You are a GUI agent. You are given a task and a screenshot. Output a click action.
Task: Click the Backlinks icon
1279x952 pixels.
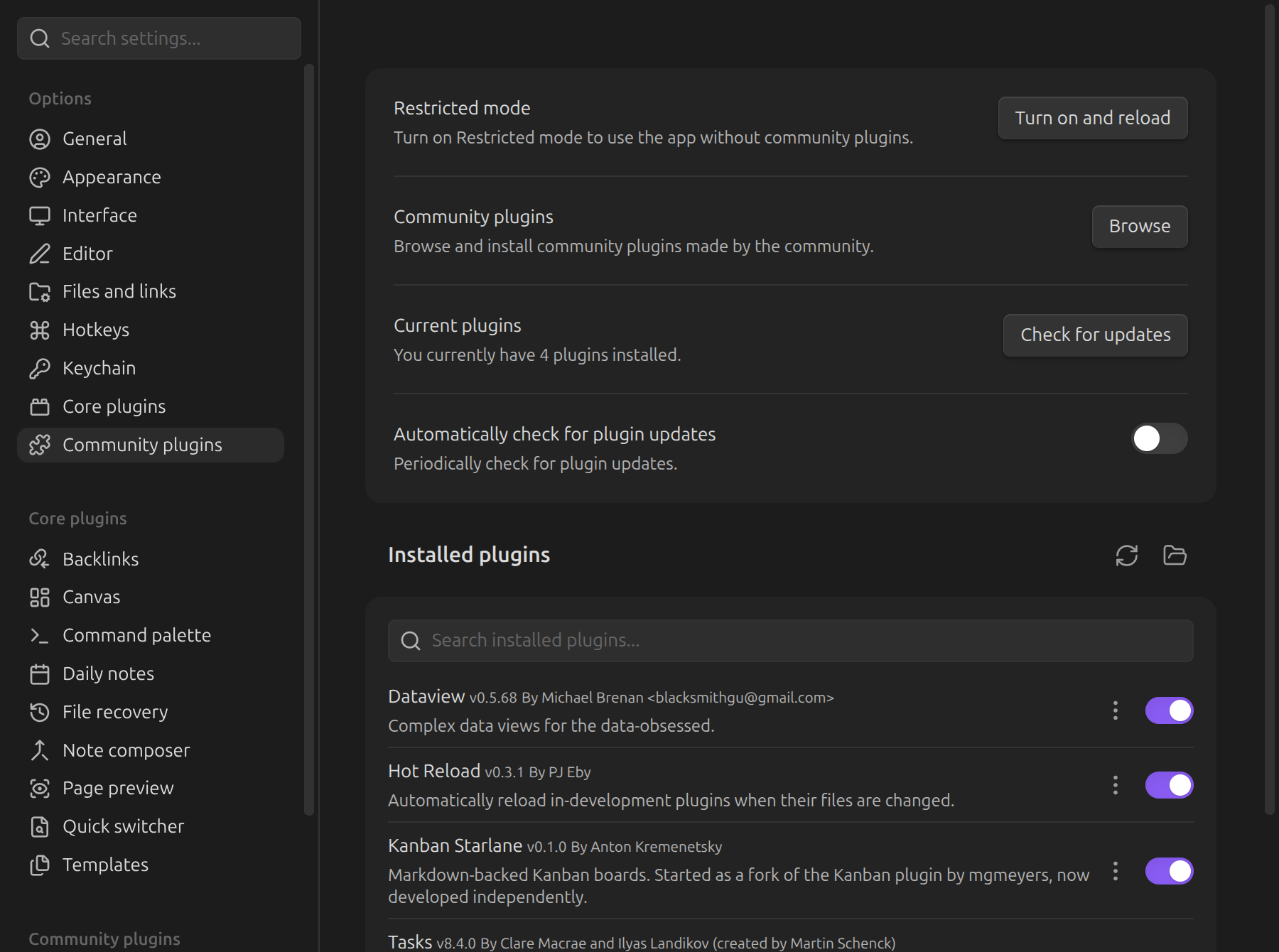[x=40, y=559]
